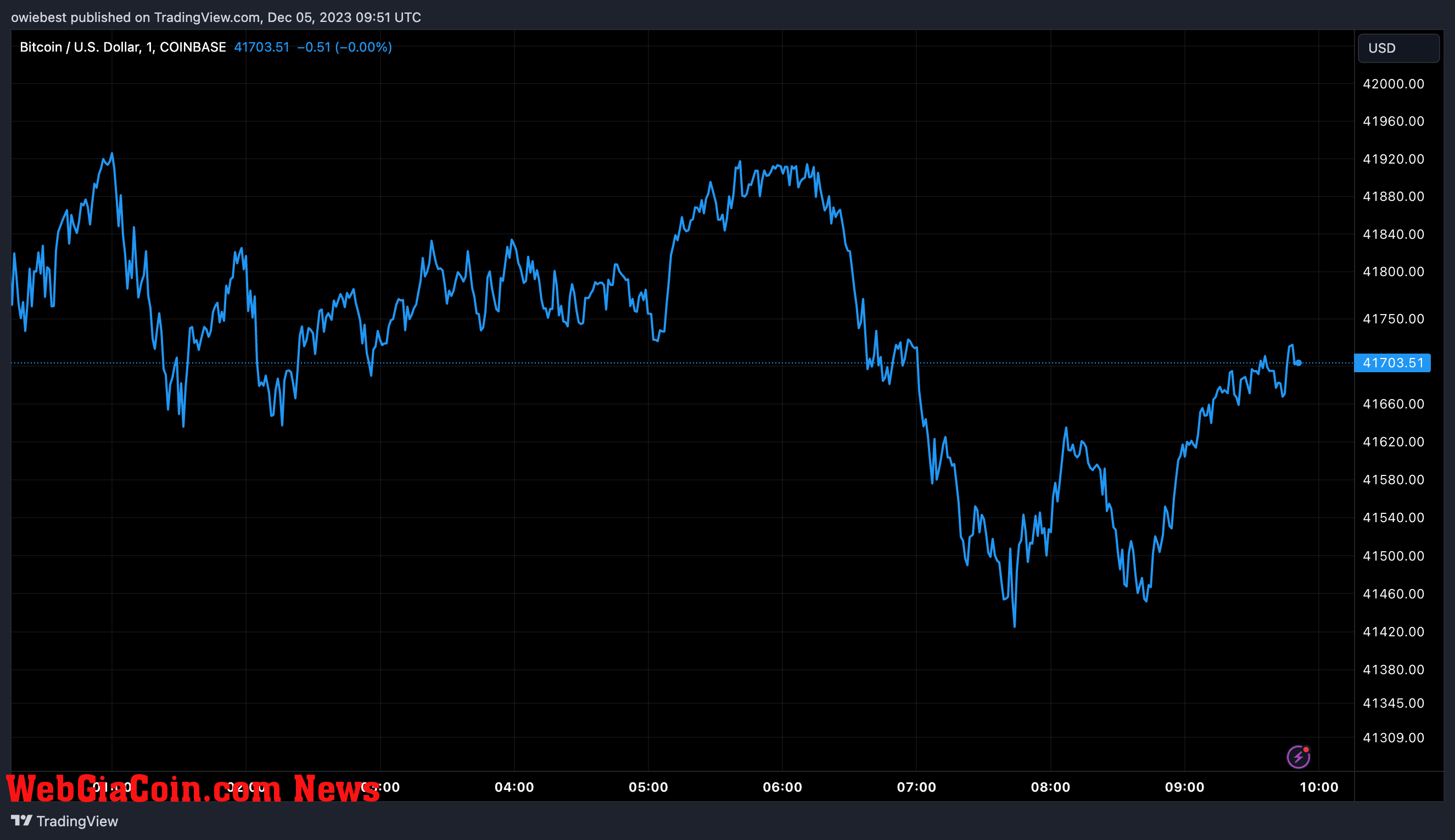1455x840 pixels.
Task: Click the purple lightning bolt icon
Action: click(x=1298, y=757)
